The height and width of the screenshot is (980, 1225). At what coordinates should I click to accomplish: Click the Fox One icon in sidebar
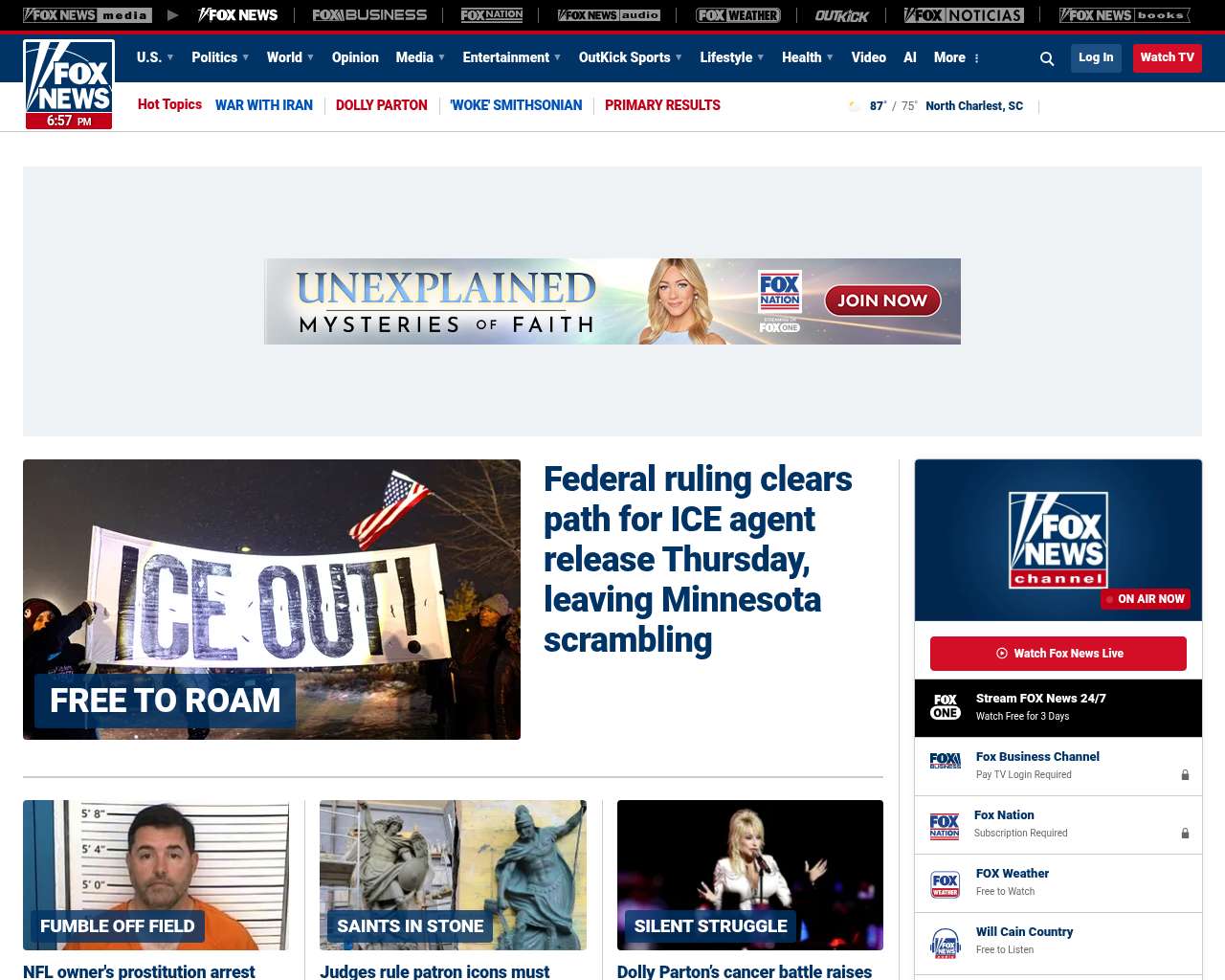(946, 707)
